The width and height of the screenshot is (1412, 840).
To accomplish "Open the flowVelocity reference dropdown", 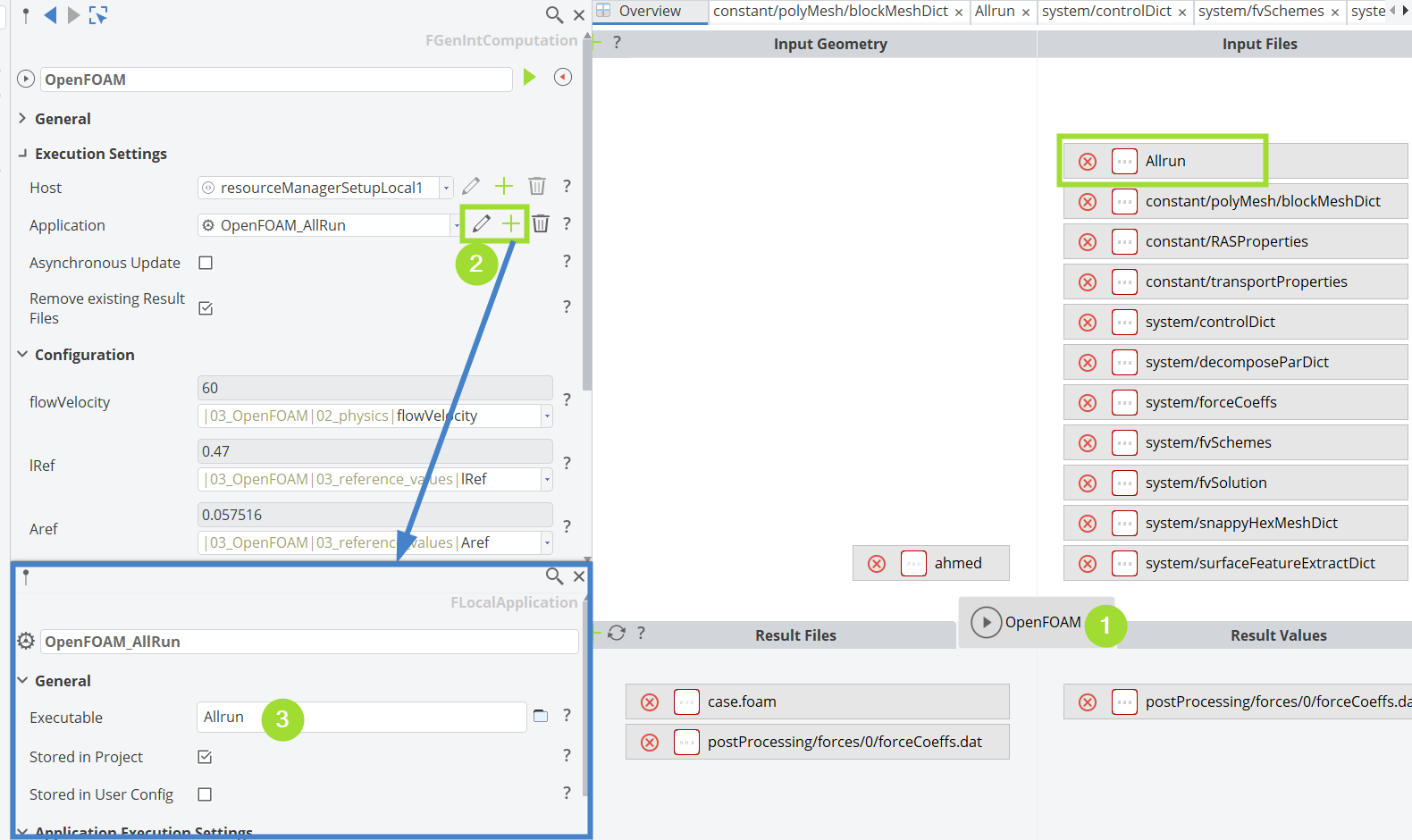I will (x=547, y=416).
